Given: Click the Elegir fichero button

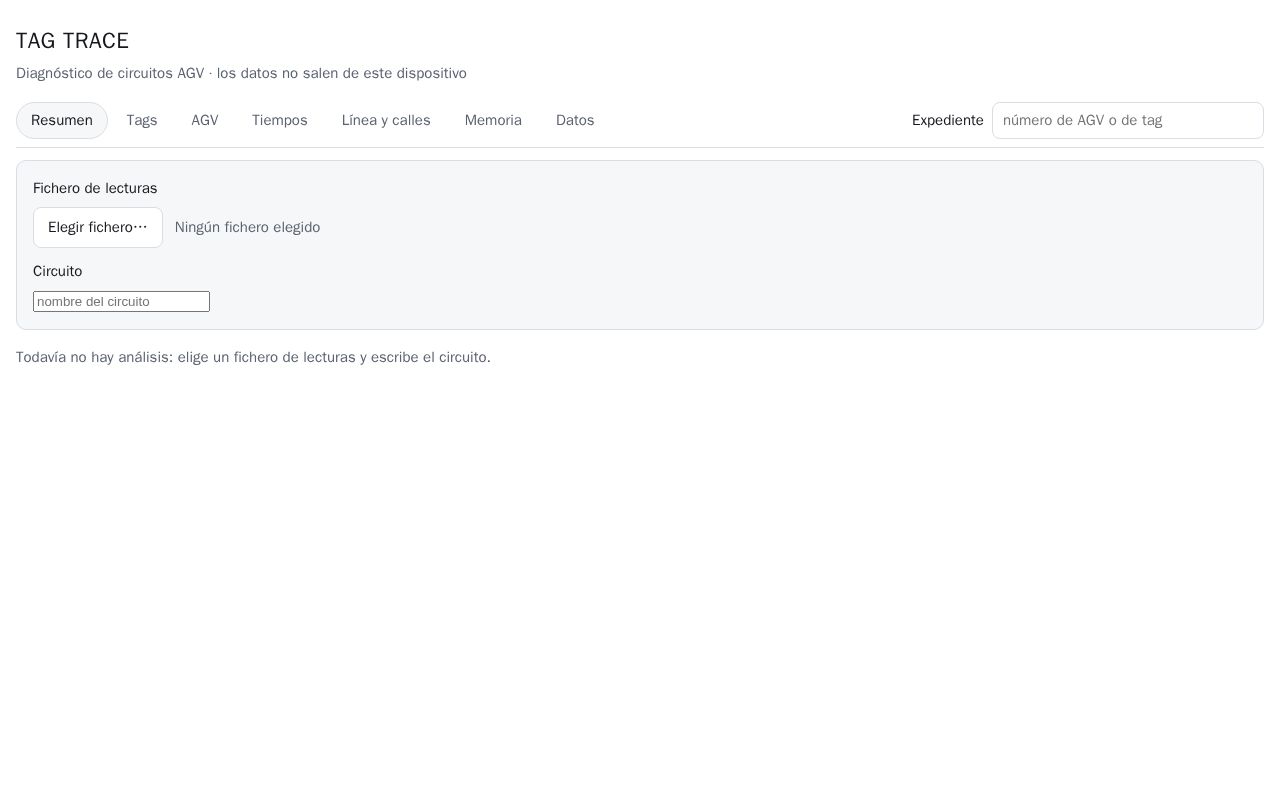Looking at the screenshot, I should 98,227.
